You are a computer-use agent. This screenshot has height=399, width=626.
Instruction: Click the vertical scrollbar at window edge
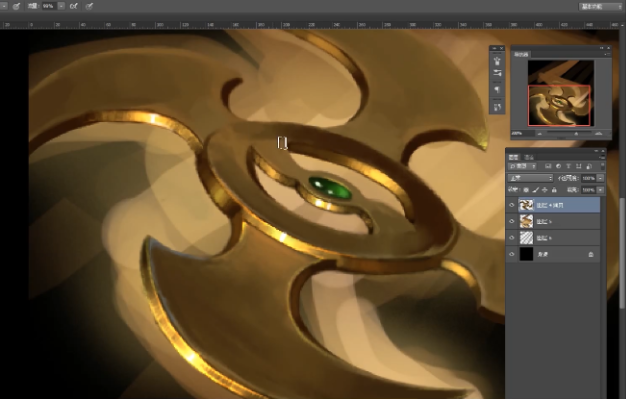pos(622,253)
